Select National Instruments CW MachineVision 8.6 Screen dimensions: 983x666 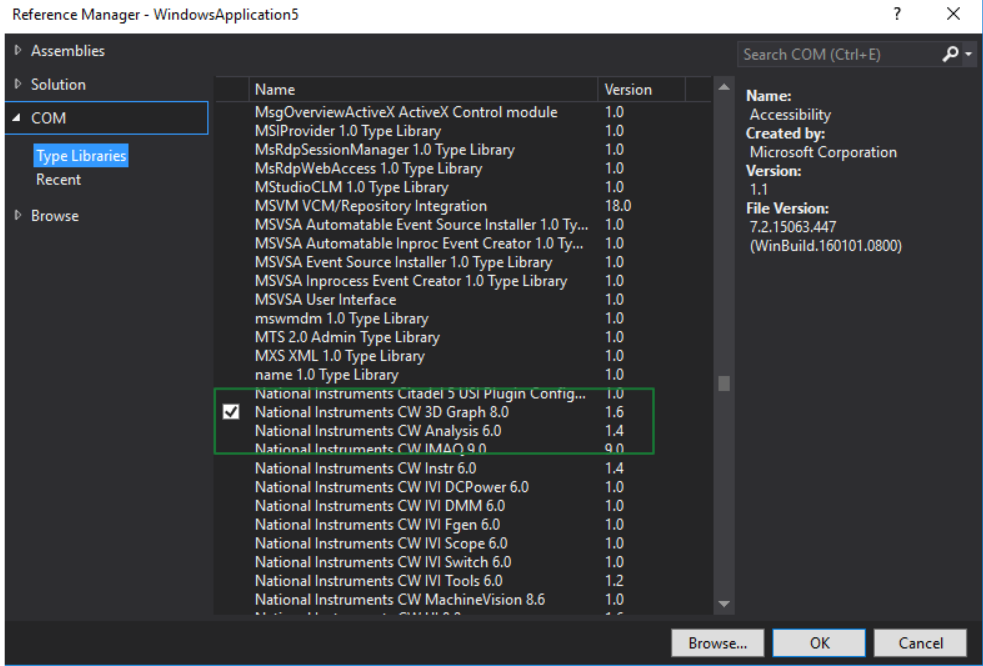464,600
